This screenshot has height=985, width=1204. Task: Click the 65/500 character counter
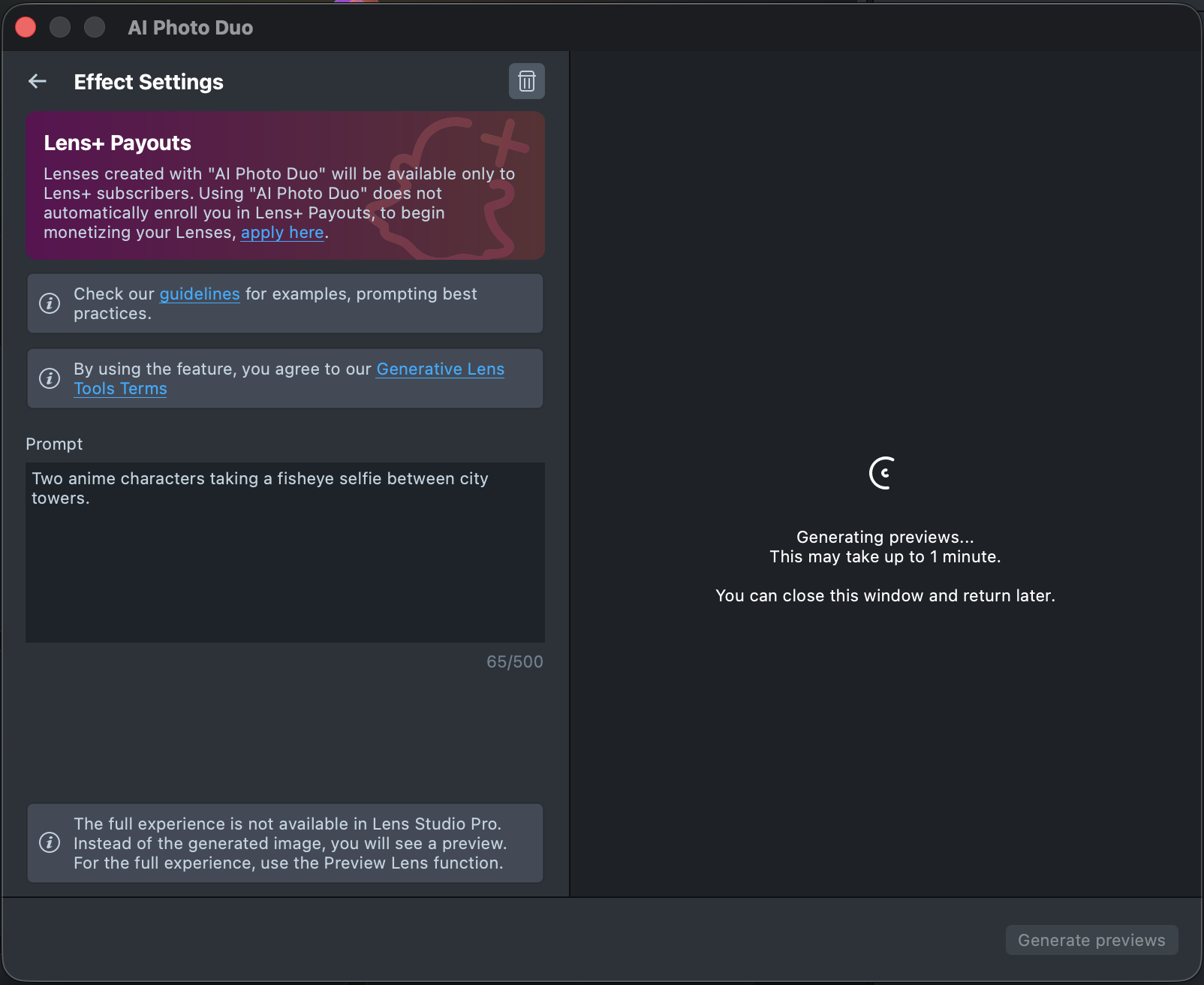click(515, 662)
